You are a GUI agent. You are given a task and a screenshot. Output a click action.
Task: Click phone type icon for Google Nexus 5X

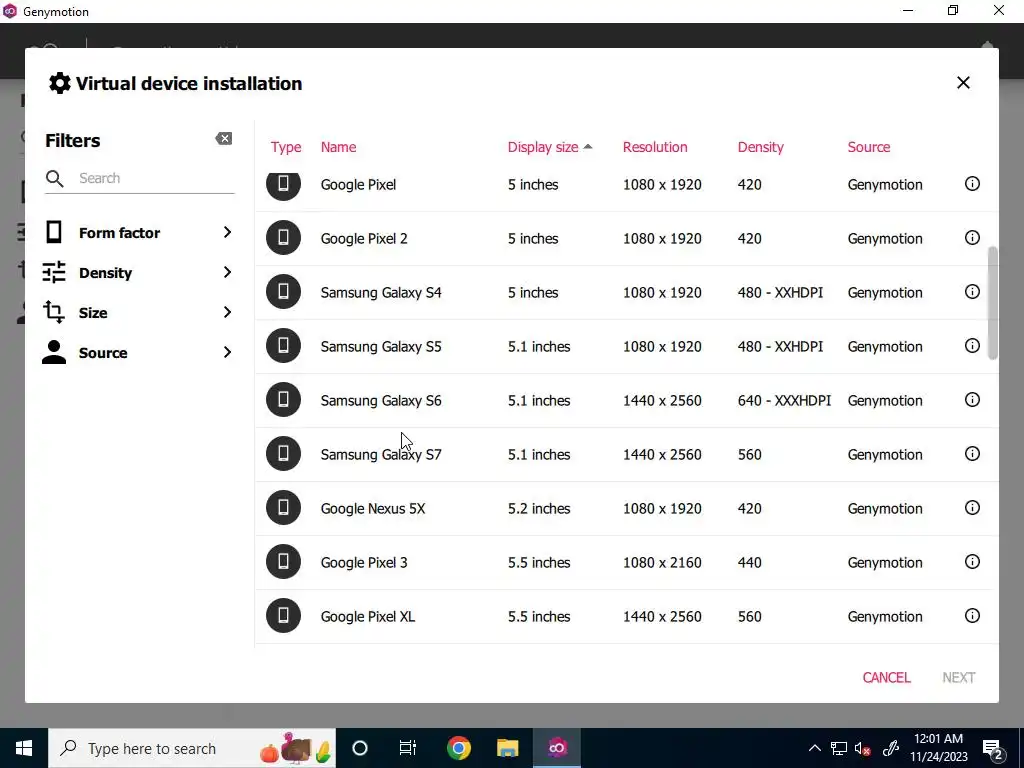(x=283, y=508)
